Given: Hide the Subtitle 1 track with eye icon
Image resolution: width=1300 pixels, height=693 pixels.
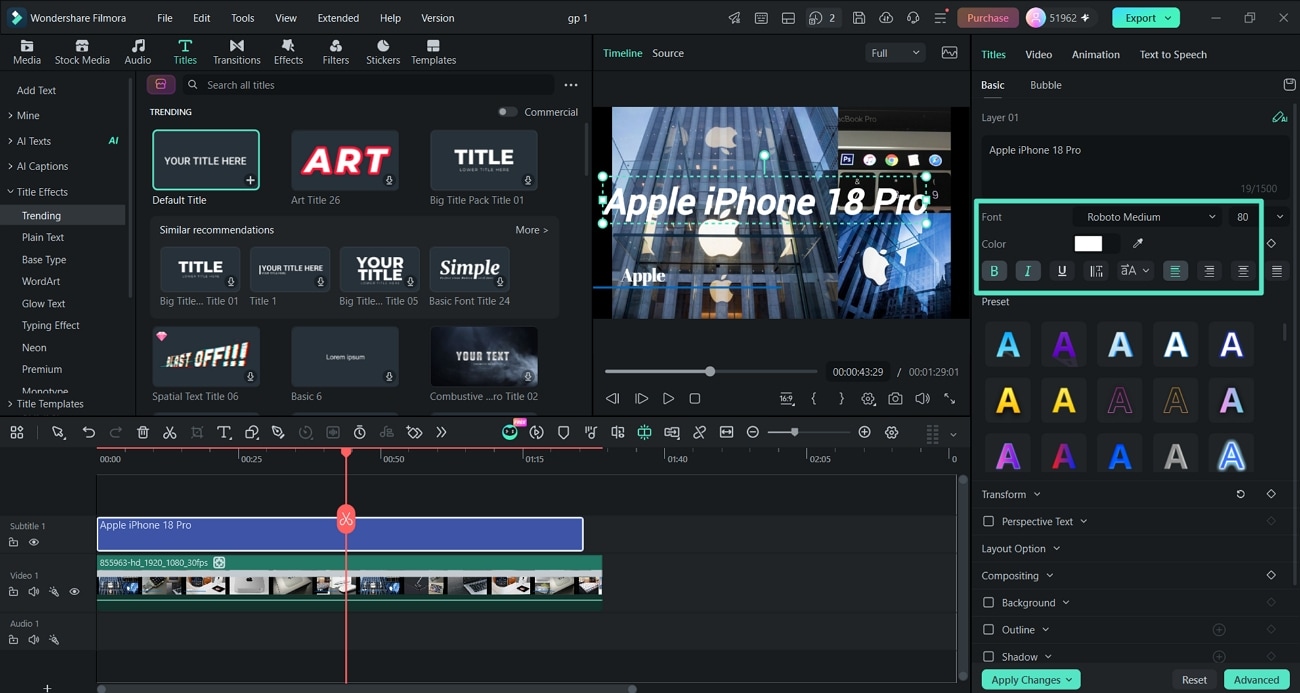Looking at the screenshot, I should [34, 543].
